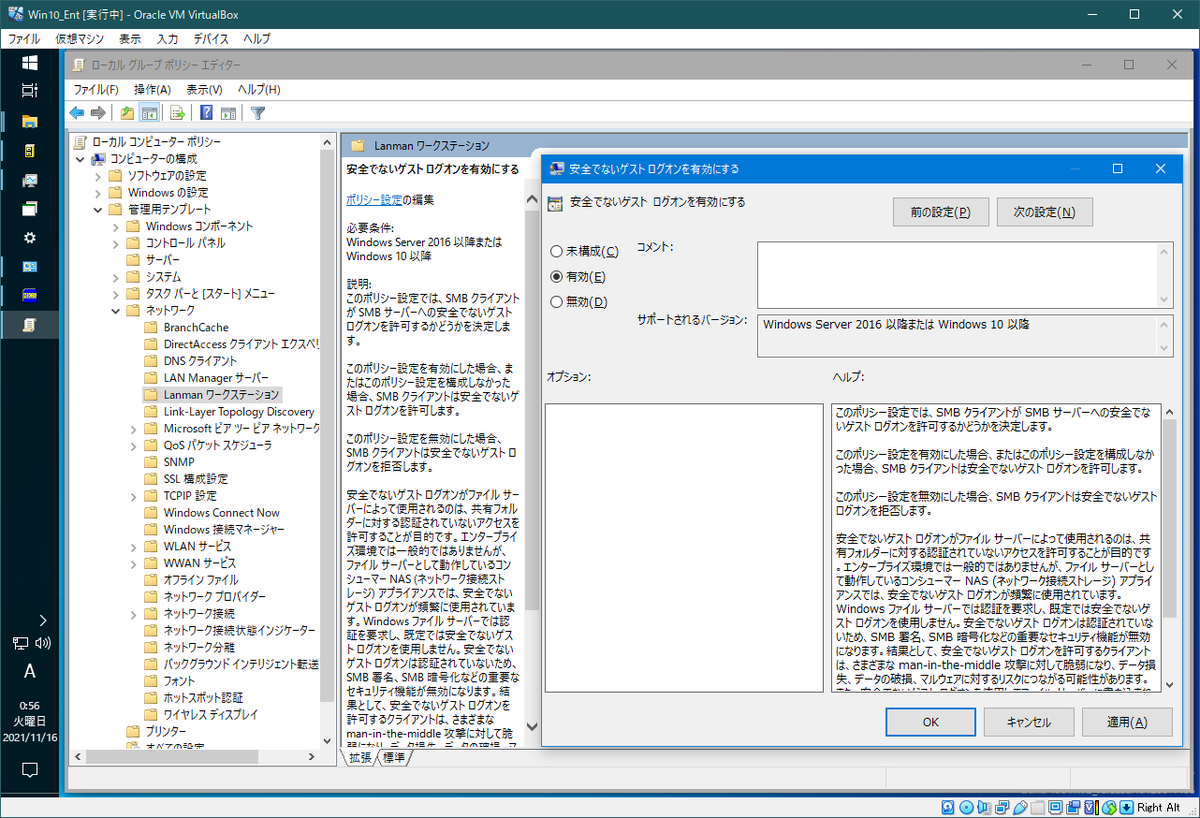Expand the TCPIP 設定 folder

point(135,496)
